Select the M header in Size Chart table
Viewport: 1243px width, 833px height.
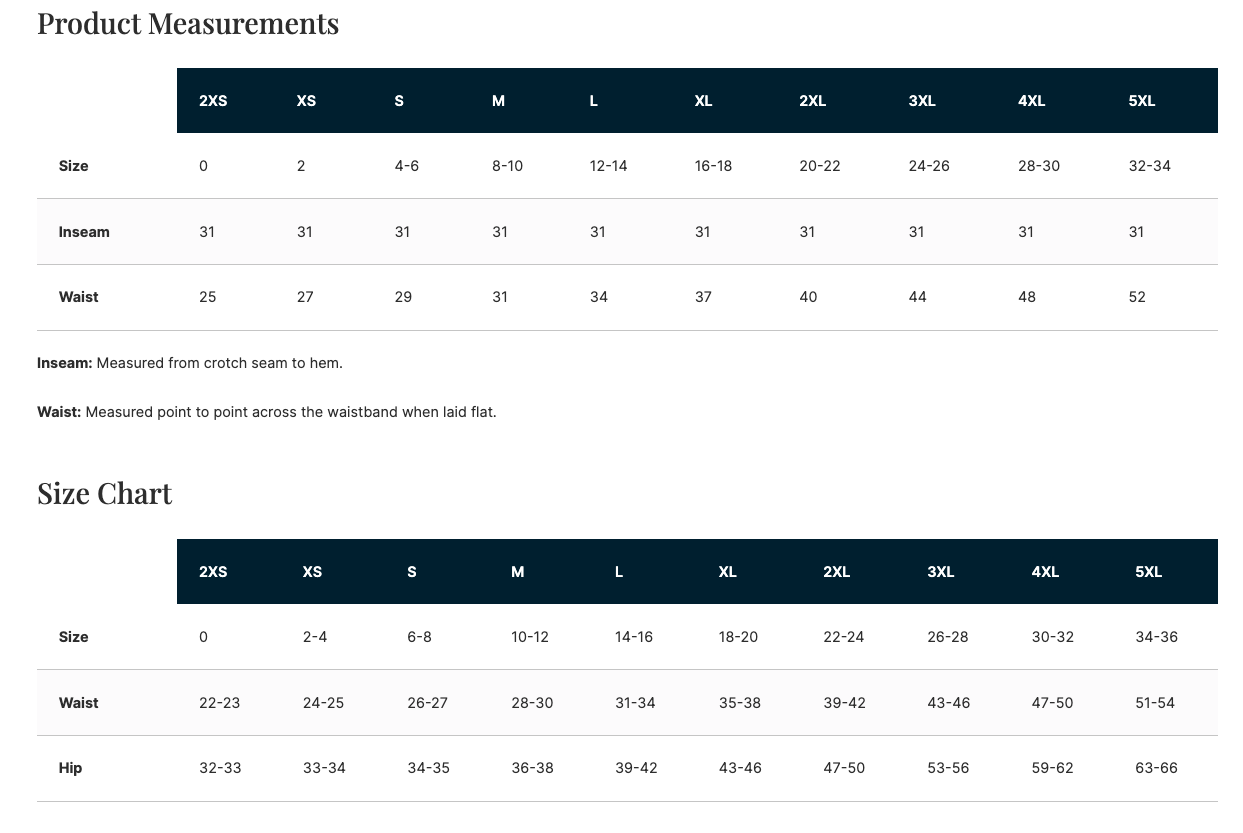pyautogui.click(x=517, y=572)
